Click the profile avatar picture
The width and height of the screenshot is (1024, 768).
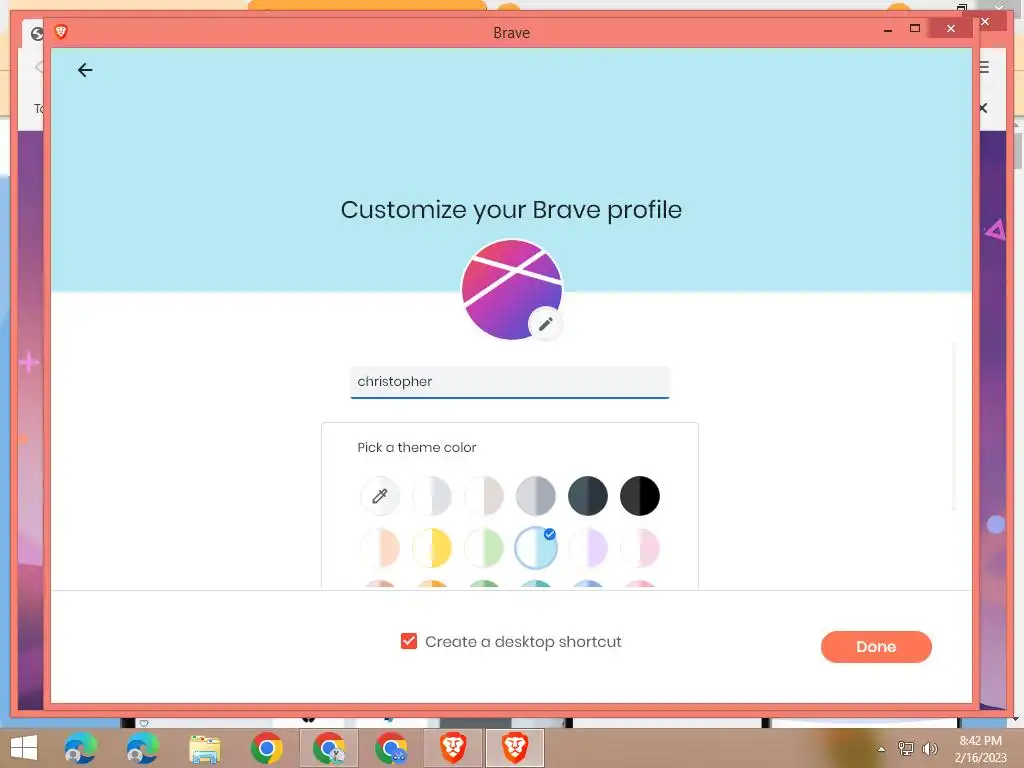pyautogui.click(x=511, y=289)
